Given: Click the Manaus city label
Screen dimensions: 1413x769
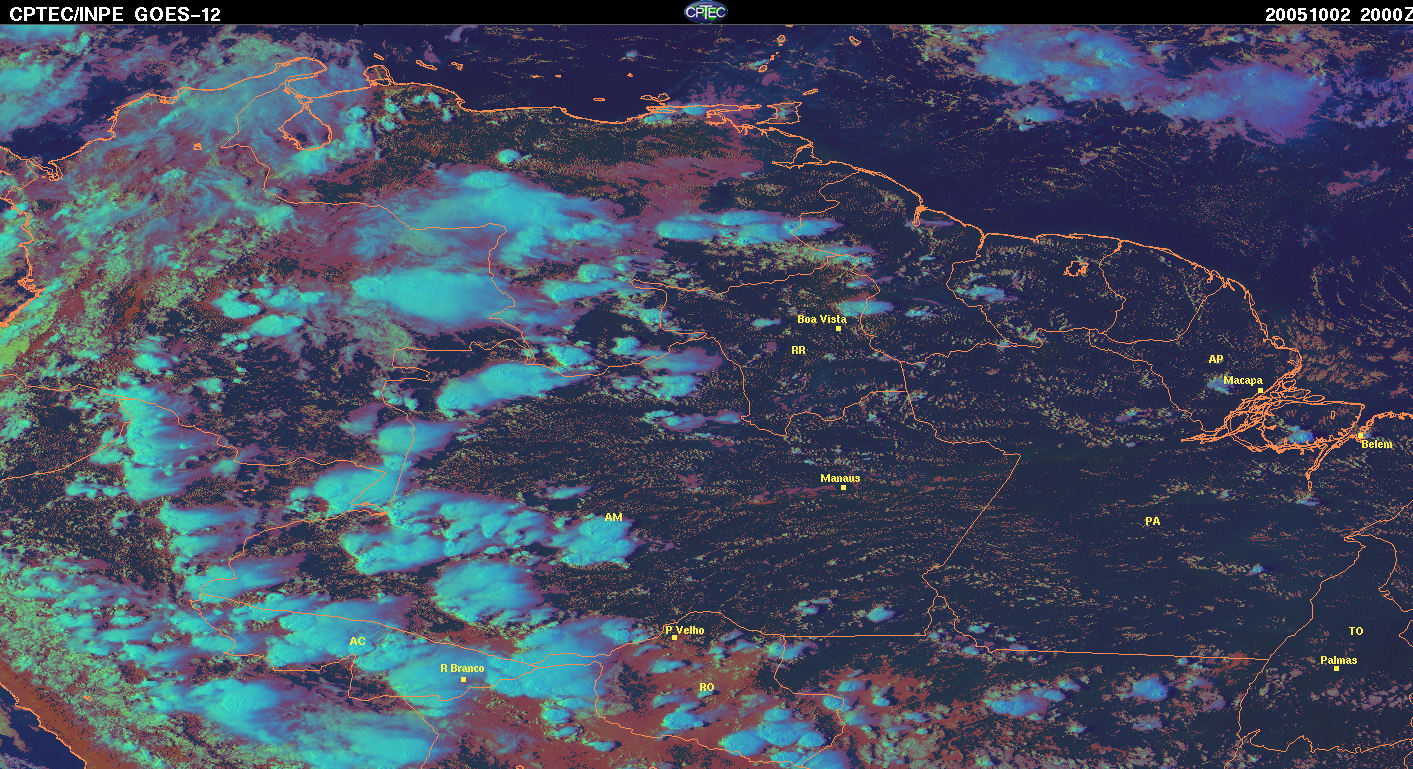Looking at the screenshot, I should click(840, 478).
